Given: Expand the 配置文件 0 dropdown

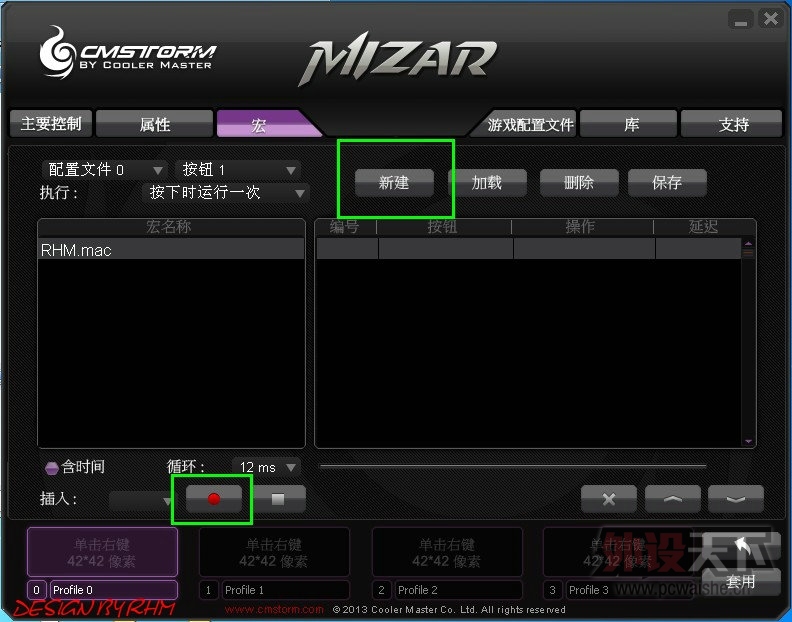Looking at the screenshot, I should click(104, 170).
